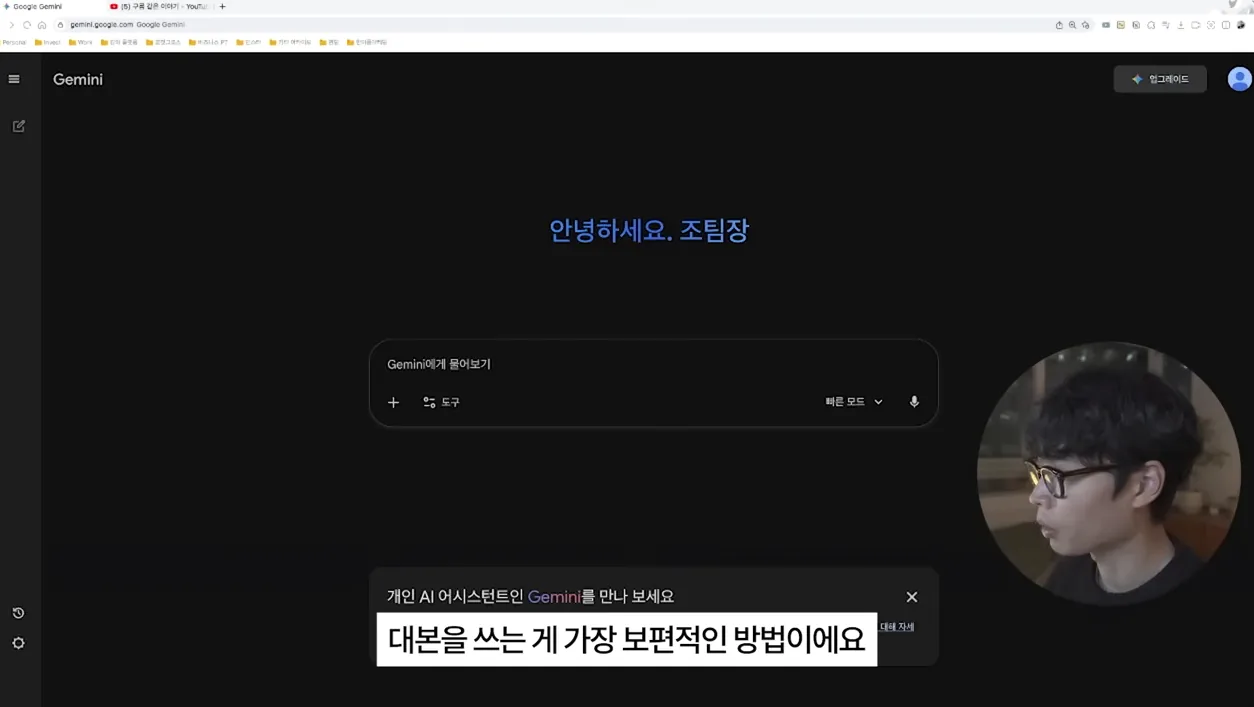Open the Work bookmarks folder
This screenshot has width=1254, height=707.
click(81, 42)
